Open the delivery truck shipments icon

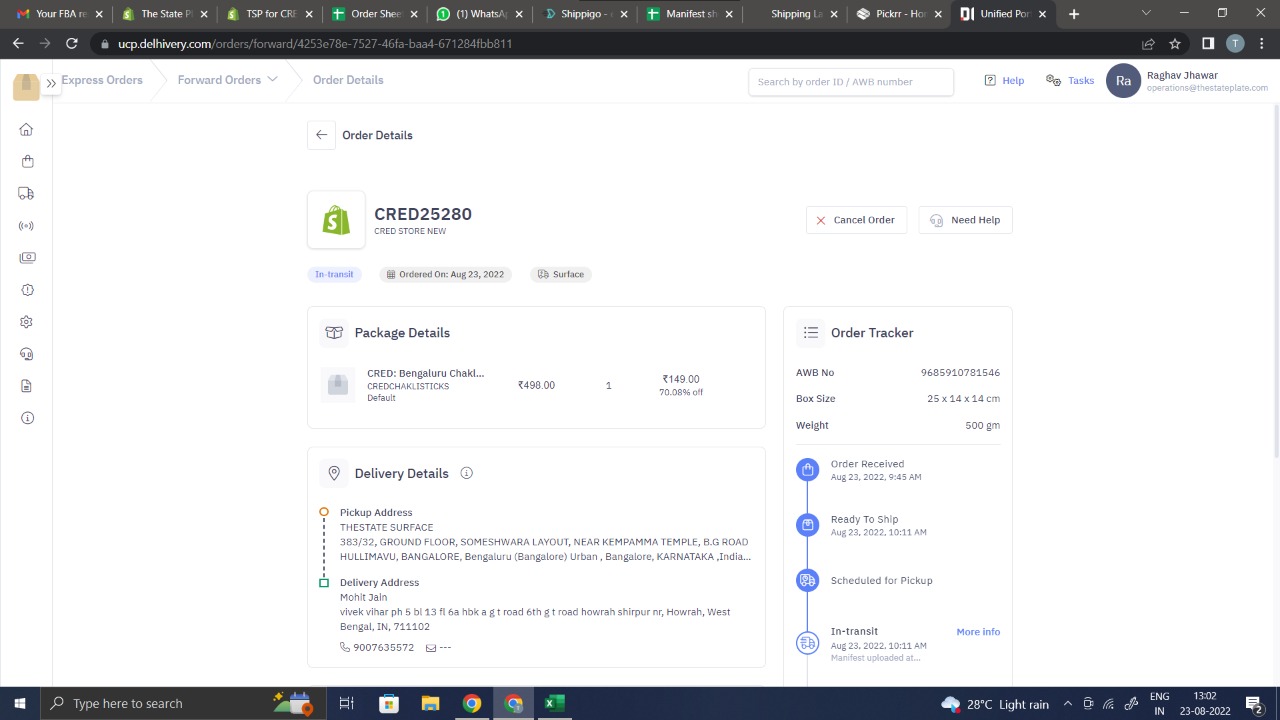pos(27,194)
